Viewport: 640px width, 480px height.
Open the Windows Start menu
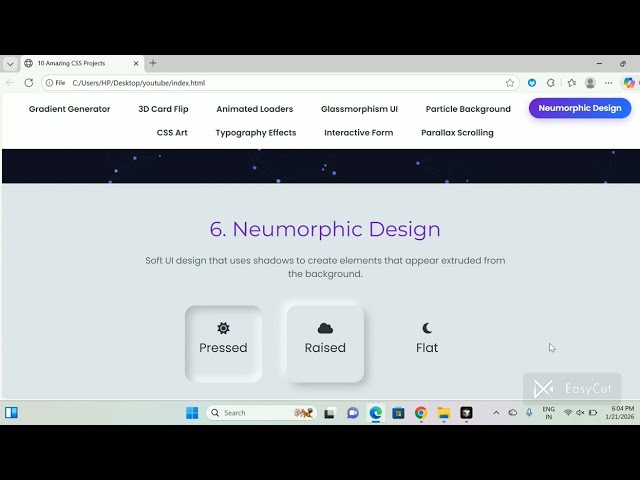192,413
